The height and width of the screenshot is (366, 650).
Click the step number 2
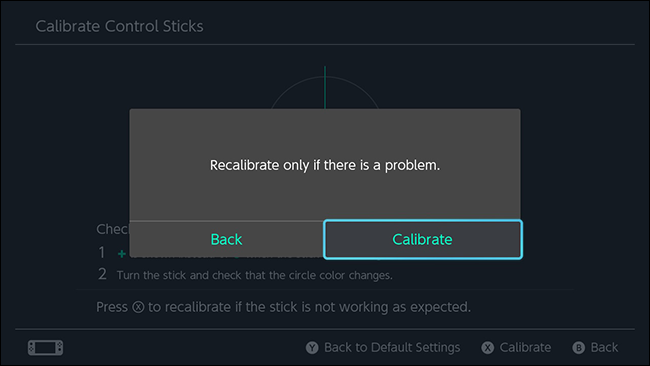(102, 274)
